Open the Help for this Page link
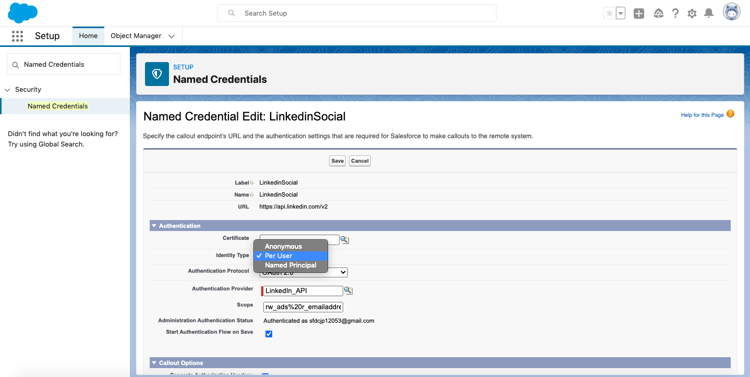The image size is (750, 377). coord(702,115)
